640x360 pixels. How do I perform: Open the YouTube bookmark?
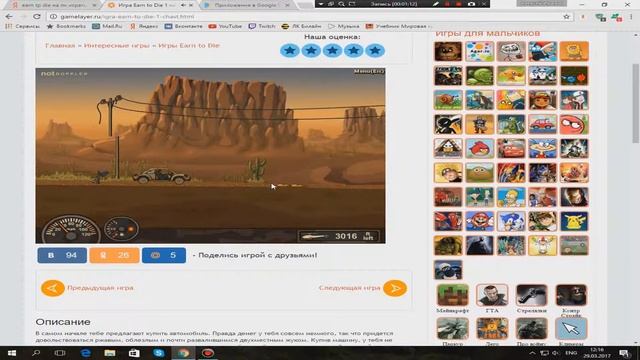[225, 26]
